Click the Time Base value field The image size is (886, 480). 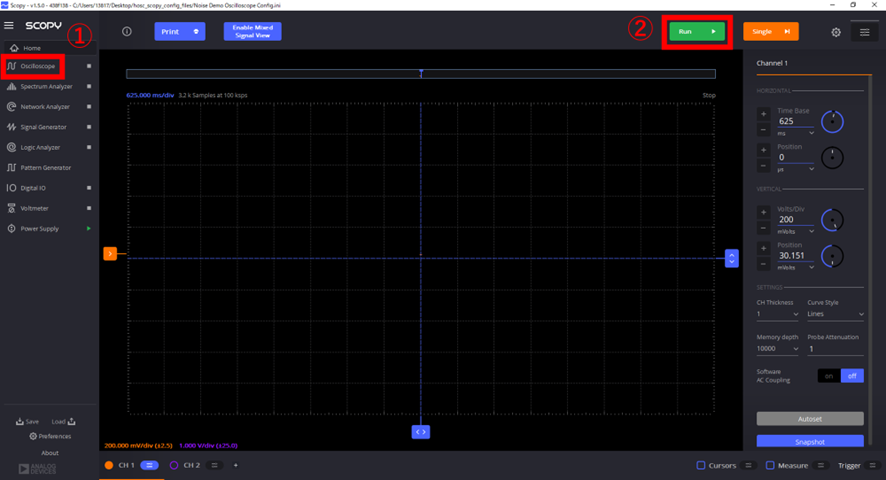[x=796, y=121]
